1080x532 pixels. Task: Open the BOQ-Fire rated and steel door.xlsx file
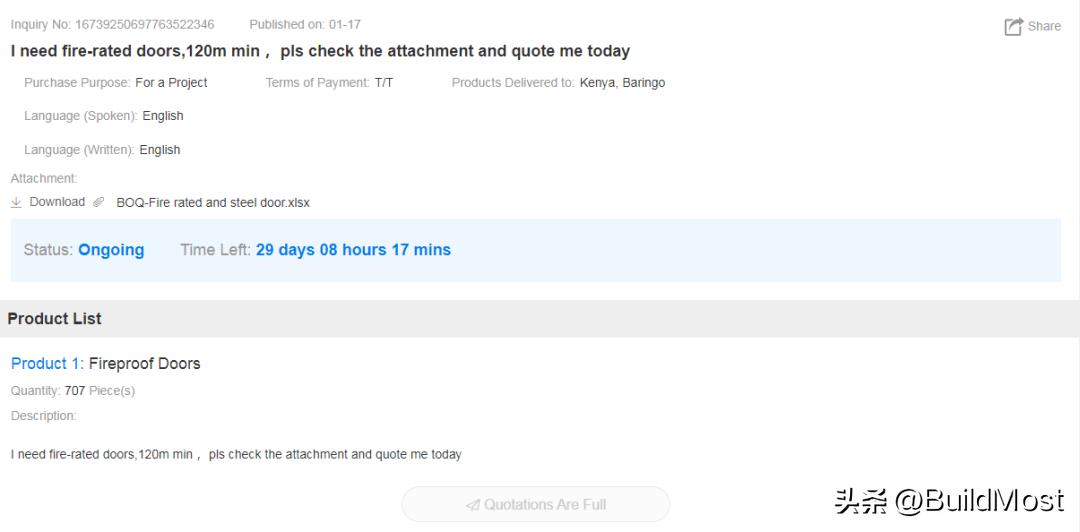[213, 203]
